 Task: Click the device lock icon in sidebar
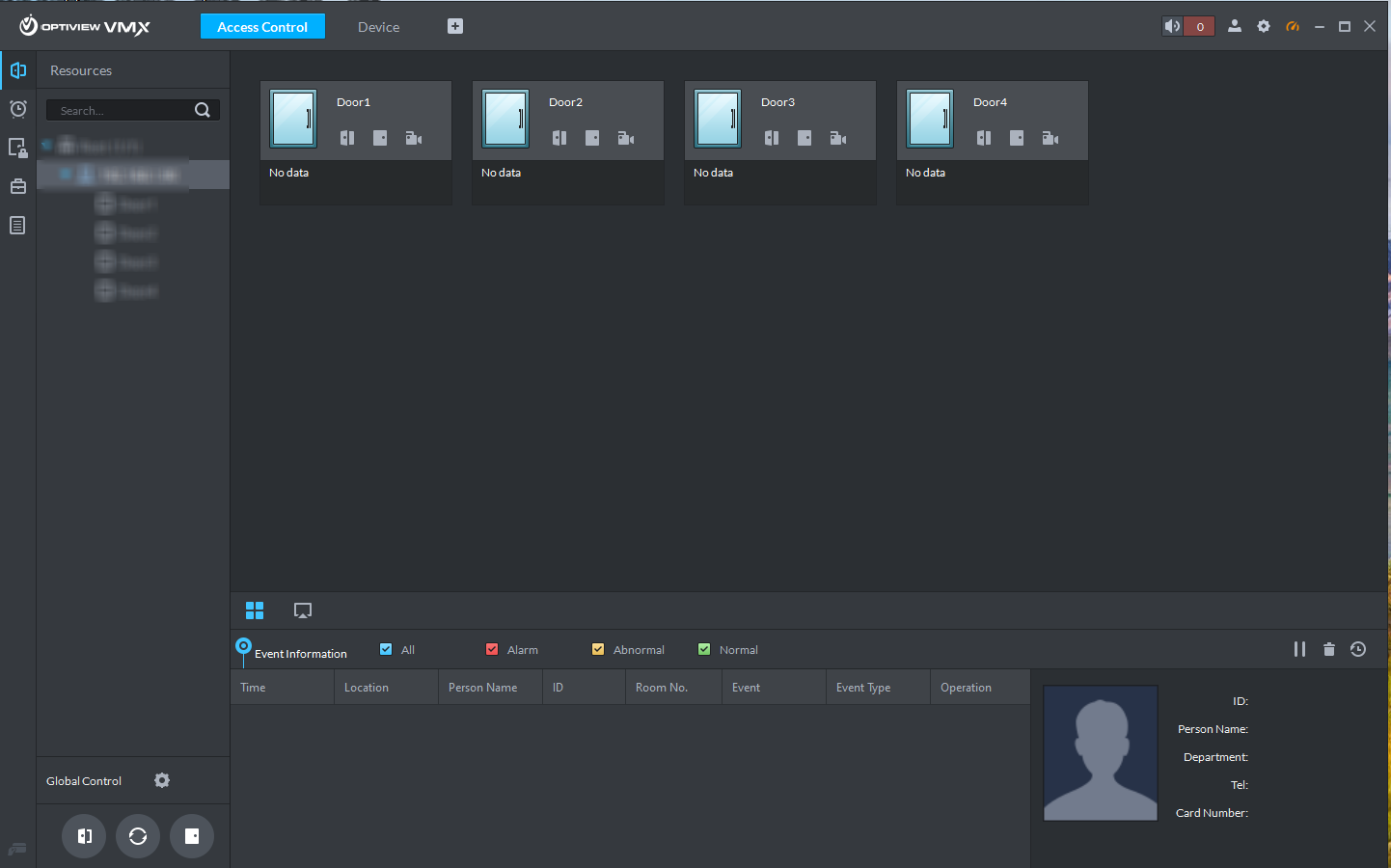pyautogui.click(x=17, y=147)
